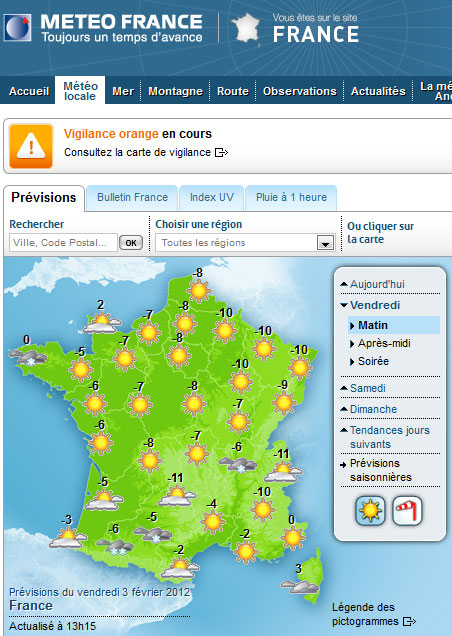The image size is (452, 636).
Task: Click the cloudy sun icon showing -11 in southwest centre
Action: (177, 496)
